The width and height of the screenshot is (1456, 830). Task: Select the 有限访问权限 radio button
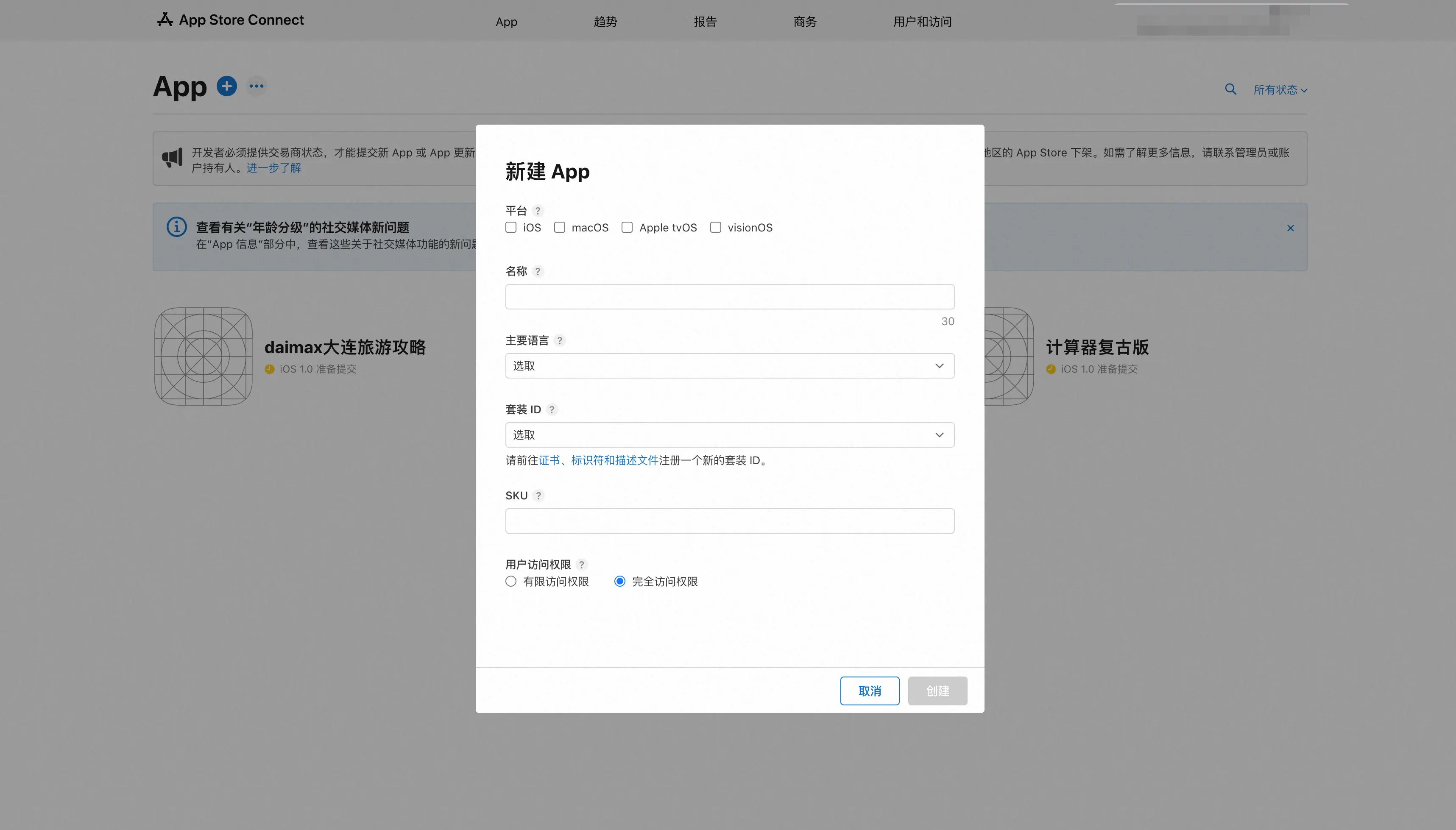tap(511, 581)
